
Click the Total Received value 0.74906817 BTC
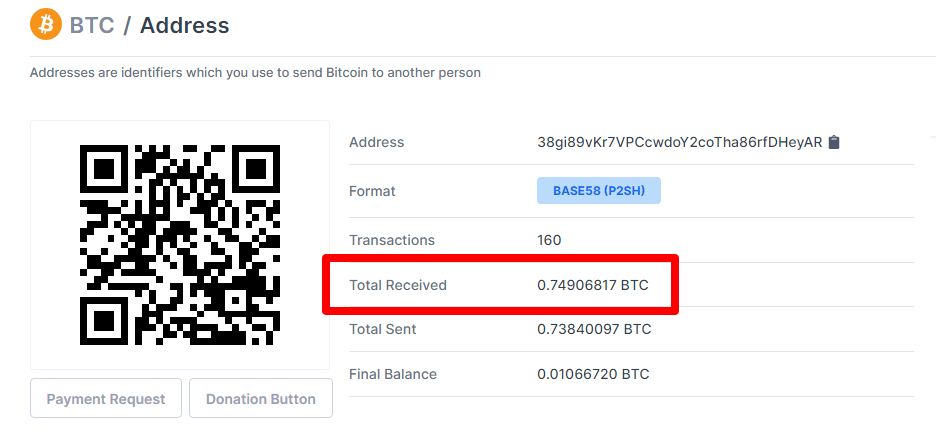click(x=593, y=285)
